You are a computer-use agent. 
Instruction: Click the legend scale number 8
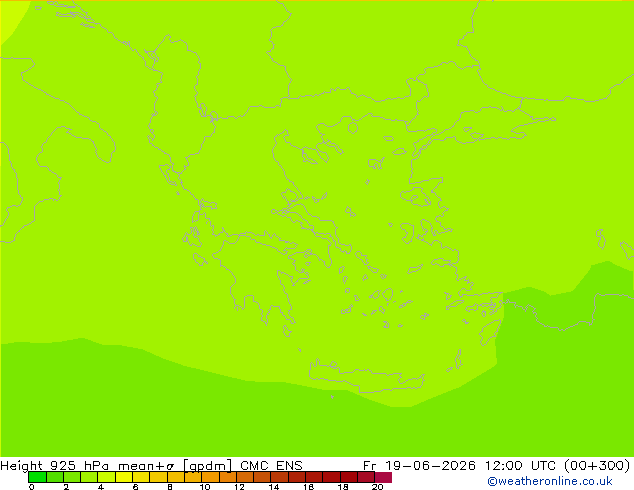click(x=170, y=487)
